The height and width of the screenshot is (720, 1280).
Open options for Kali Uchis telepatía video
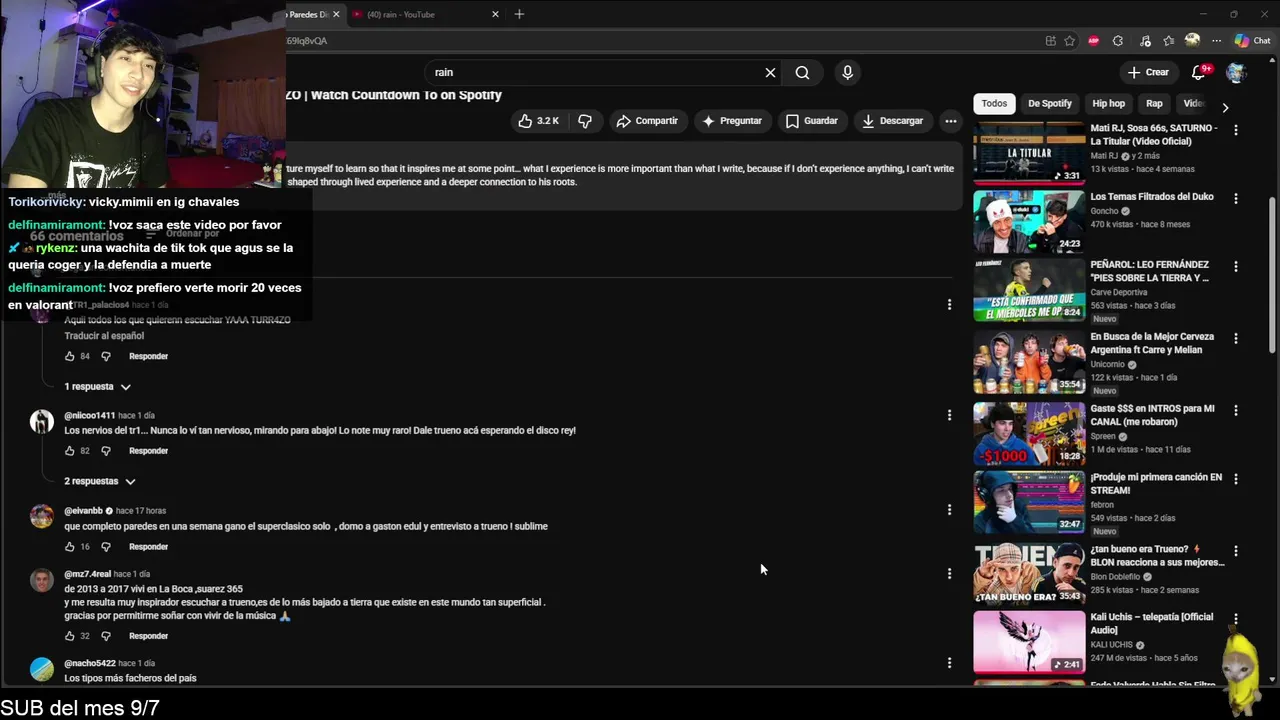pos(1236,619)
